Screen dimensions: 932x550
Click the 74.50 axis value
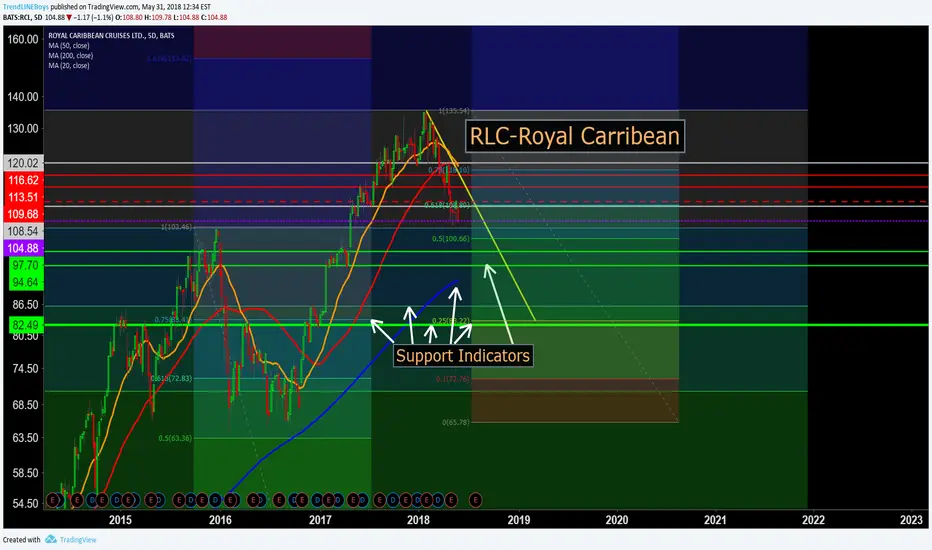coord(25,369)
